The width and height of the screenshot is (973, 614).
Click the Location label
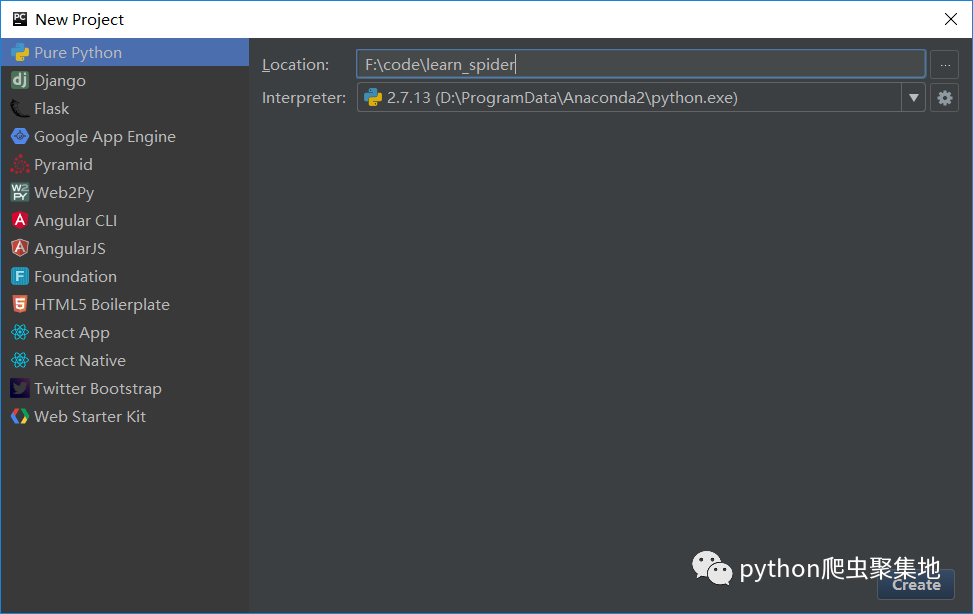click(295, 65)
